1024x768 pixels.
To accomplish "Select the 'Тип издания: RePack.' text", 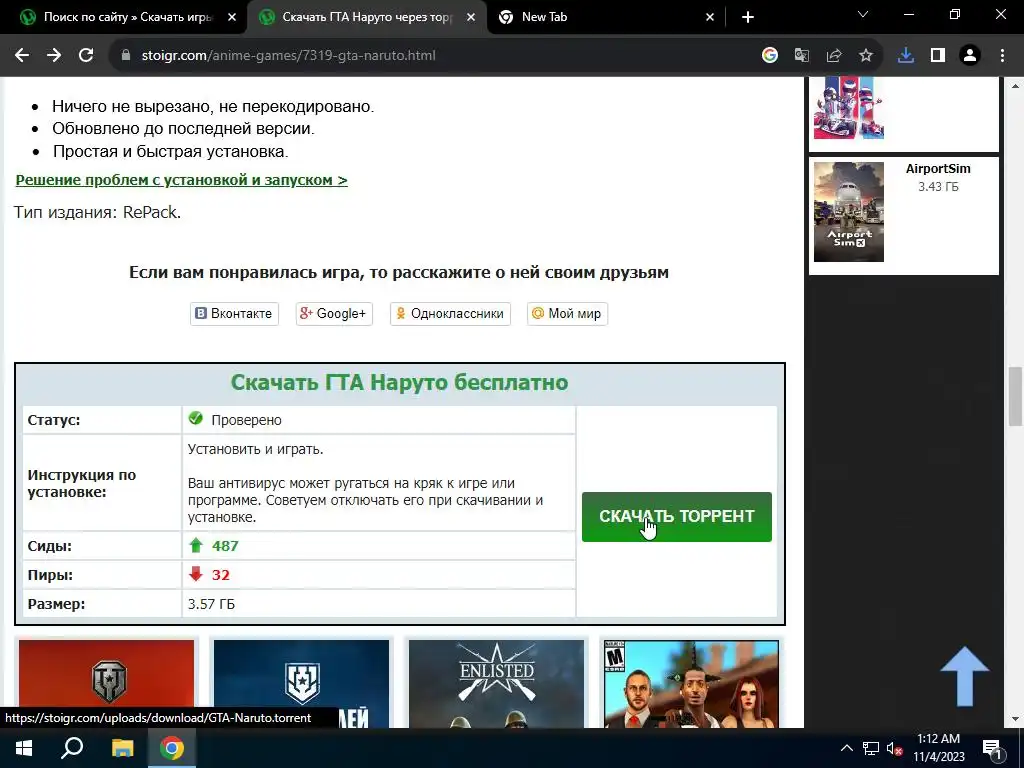I will tap(97, 212).
